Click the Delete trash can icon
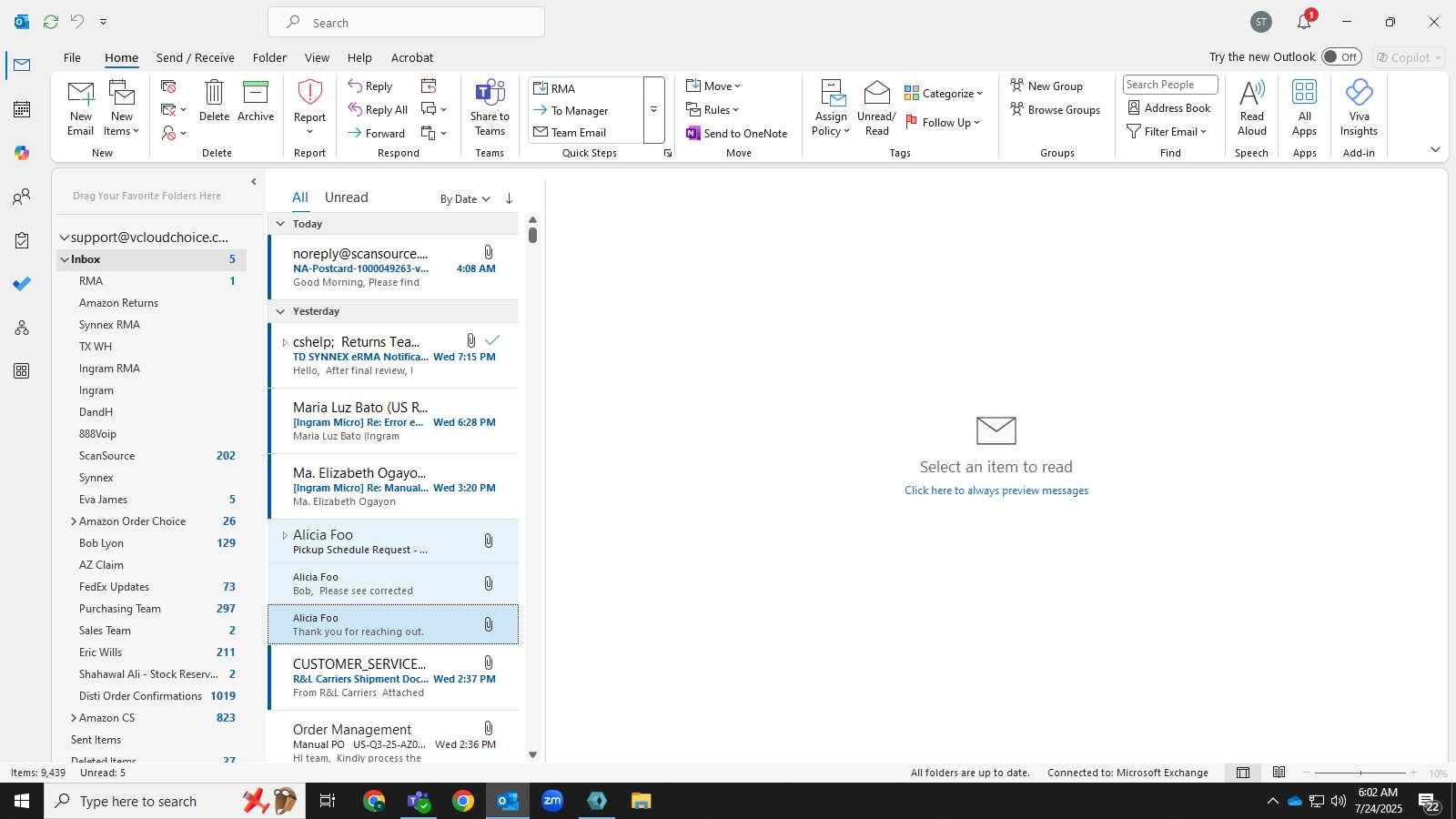Viewport: 1456px width, 819px height. pos(214,93)
